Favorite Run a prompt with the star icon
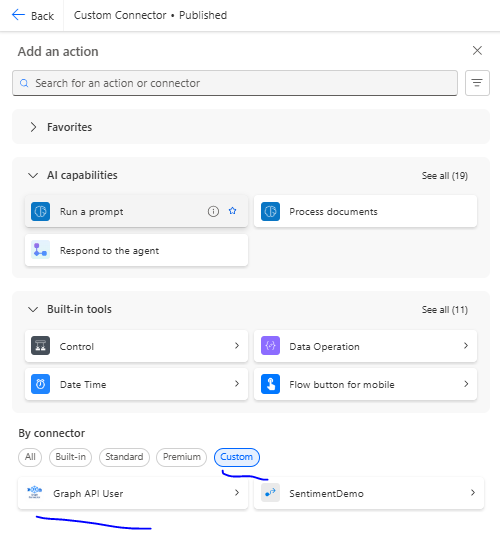This screenshot has height=559, width=500. (x=232, y=211)
